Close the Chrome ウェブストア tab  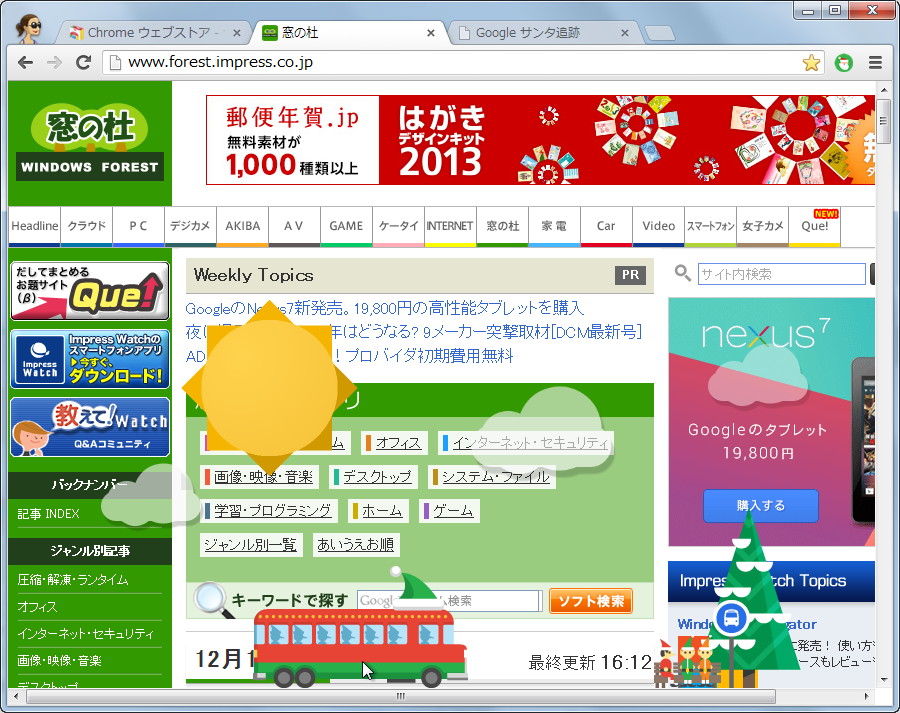tap(236, 33)
